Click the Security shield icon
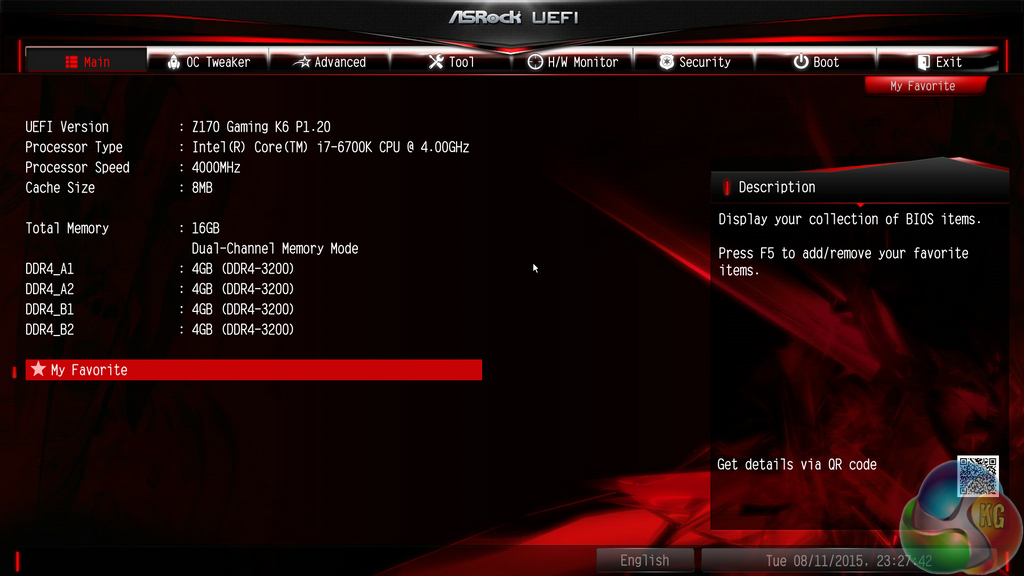This screenshot has width=1024, height=576. (x=666, y=62)
